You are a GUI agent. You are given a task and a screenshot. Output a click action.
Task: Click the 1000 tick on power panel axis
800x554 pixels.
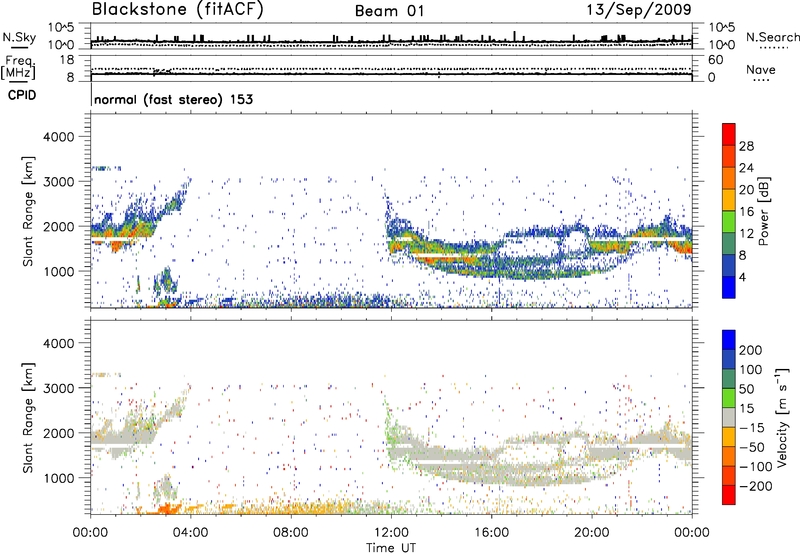tap(58, 271)
